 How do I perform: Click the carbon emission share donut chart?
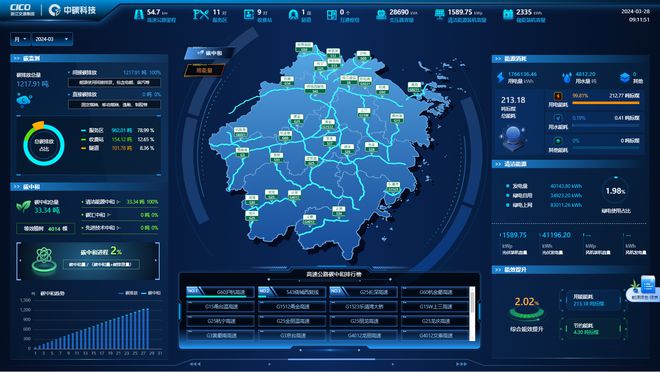pos(44,144)
